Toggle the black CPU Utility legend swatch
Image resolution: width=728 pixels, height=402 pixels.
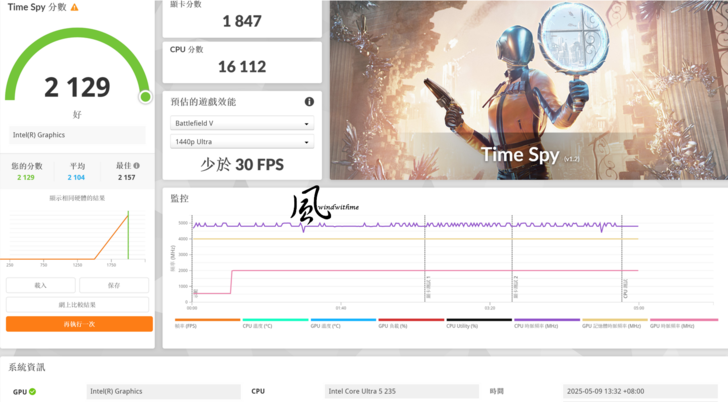click(x=479, y=320)
